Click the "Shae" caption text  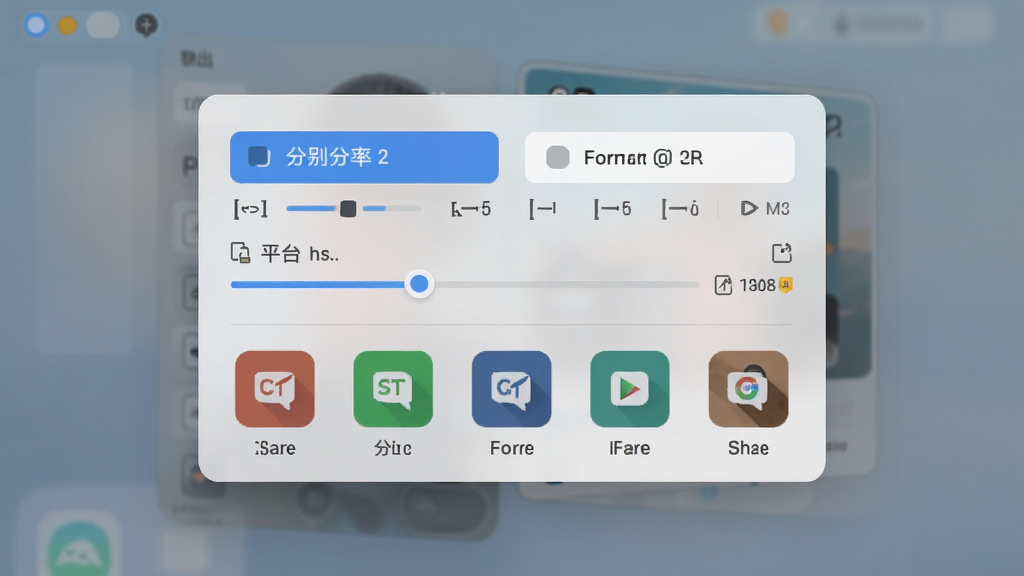(748, 448)
